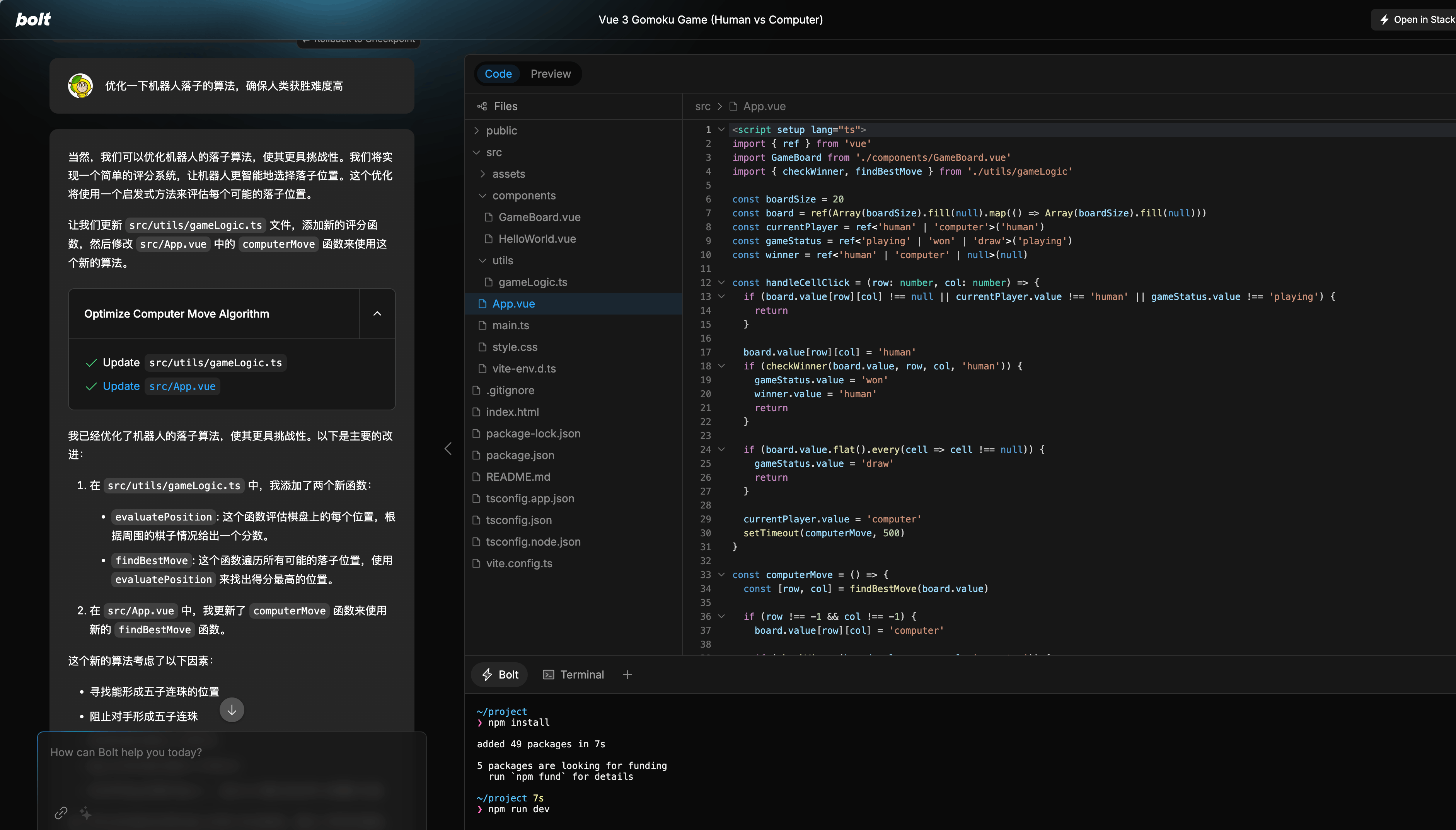
Task: Open package.json file
Action: point(520,455)
